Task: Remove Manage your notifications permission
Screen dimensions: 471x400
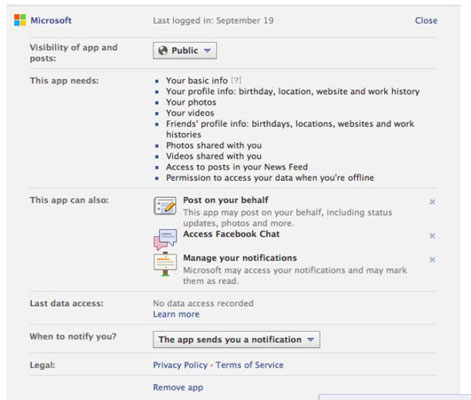Action: [x=432, y=260]
